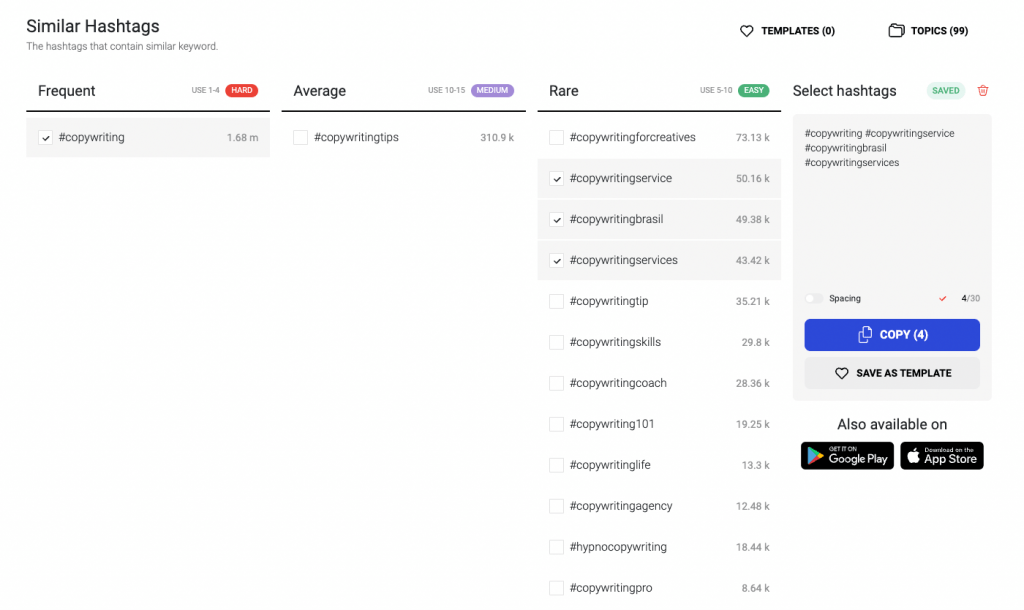The width and height of the screenshot is (1024, 610).
Task: Open TEMPLATES (0) link
Action: point(788,31)
